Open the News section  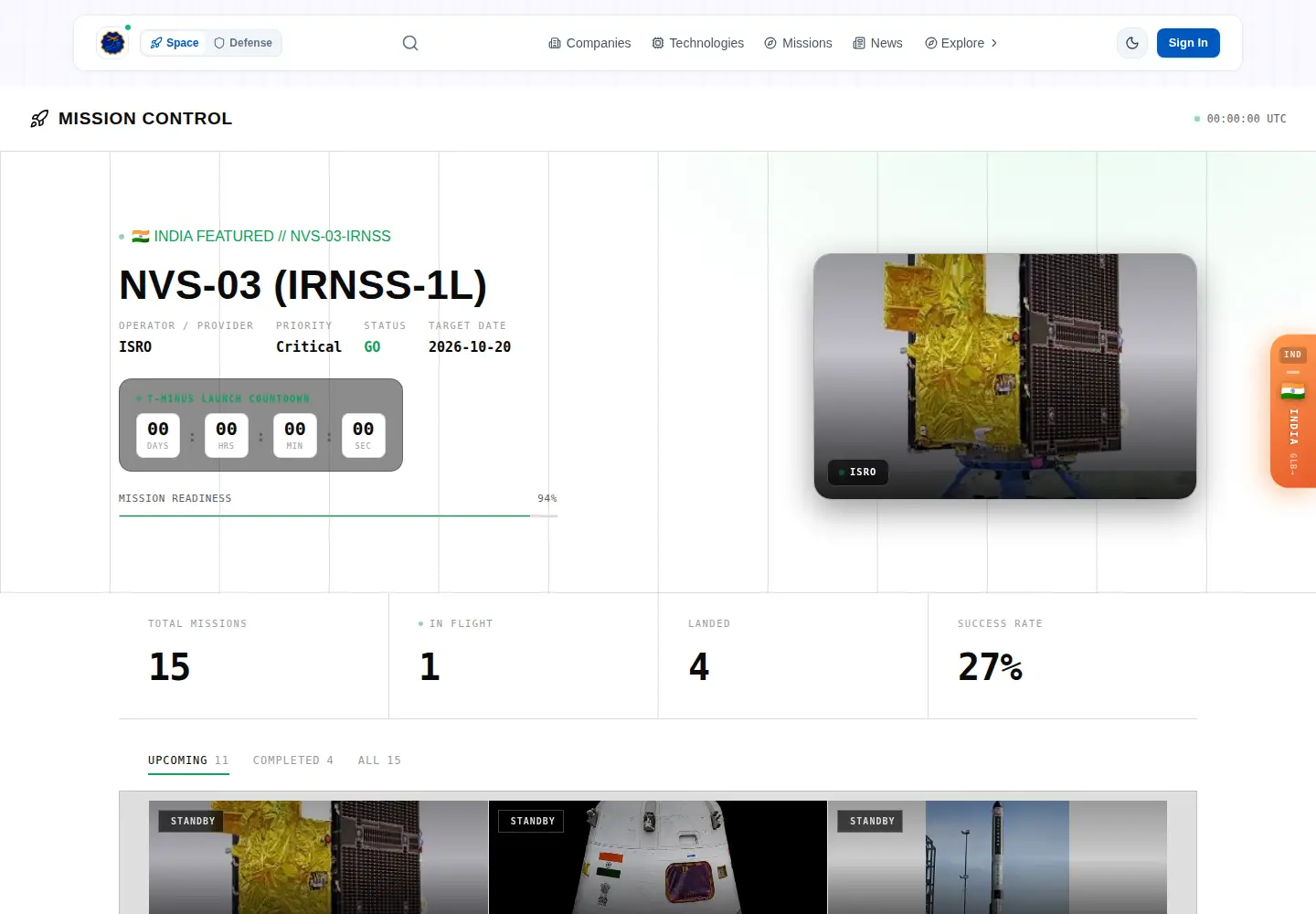(x=877, y=43)
